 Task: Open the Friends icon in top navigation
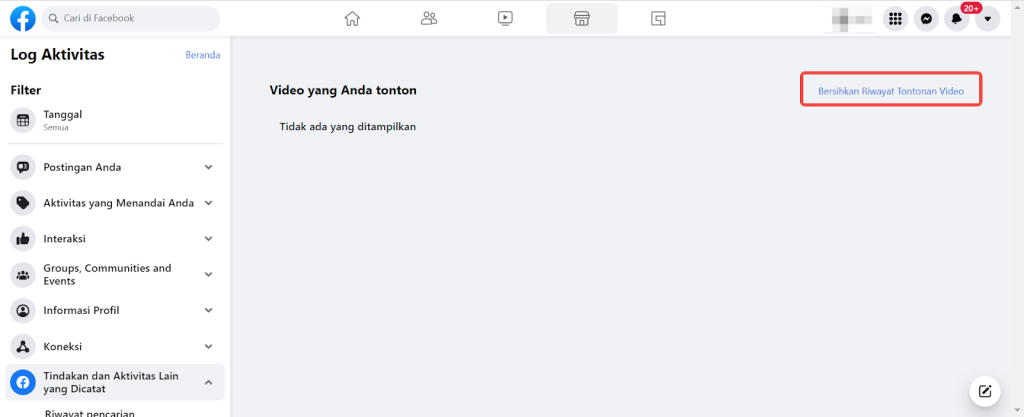[428, 18]
